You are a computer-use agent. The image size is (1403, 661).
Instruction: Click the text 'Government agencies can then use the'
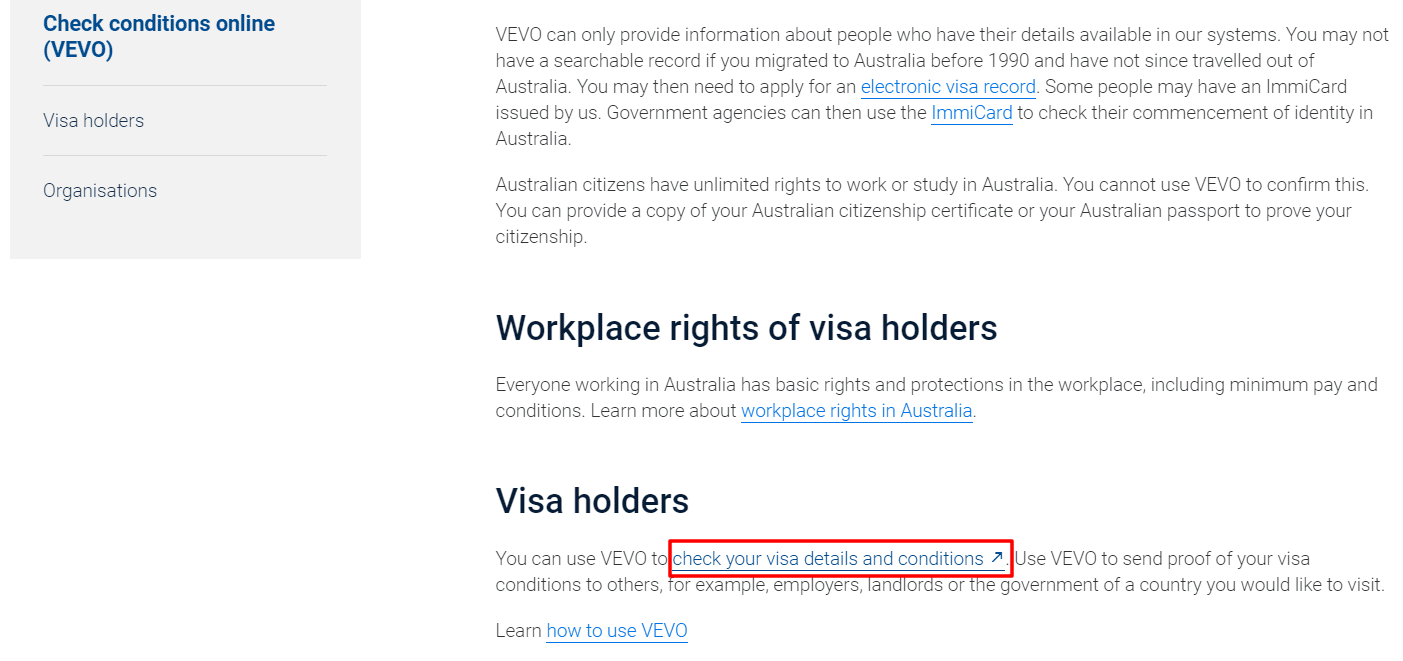(766, 113)
